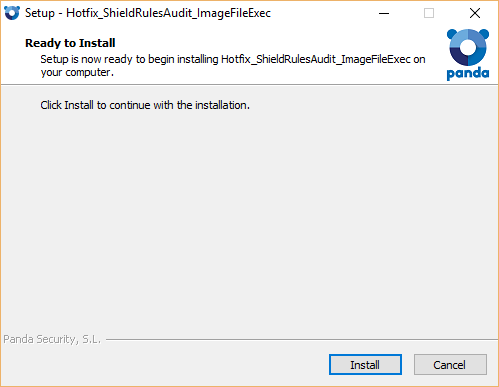The image size is (499, 387).
Task: Minimize the Setup window
Action: pyautogui.click(x=384, y=13)
